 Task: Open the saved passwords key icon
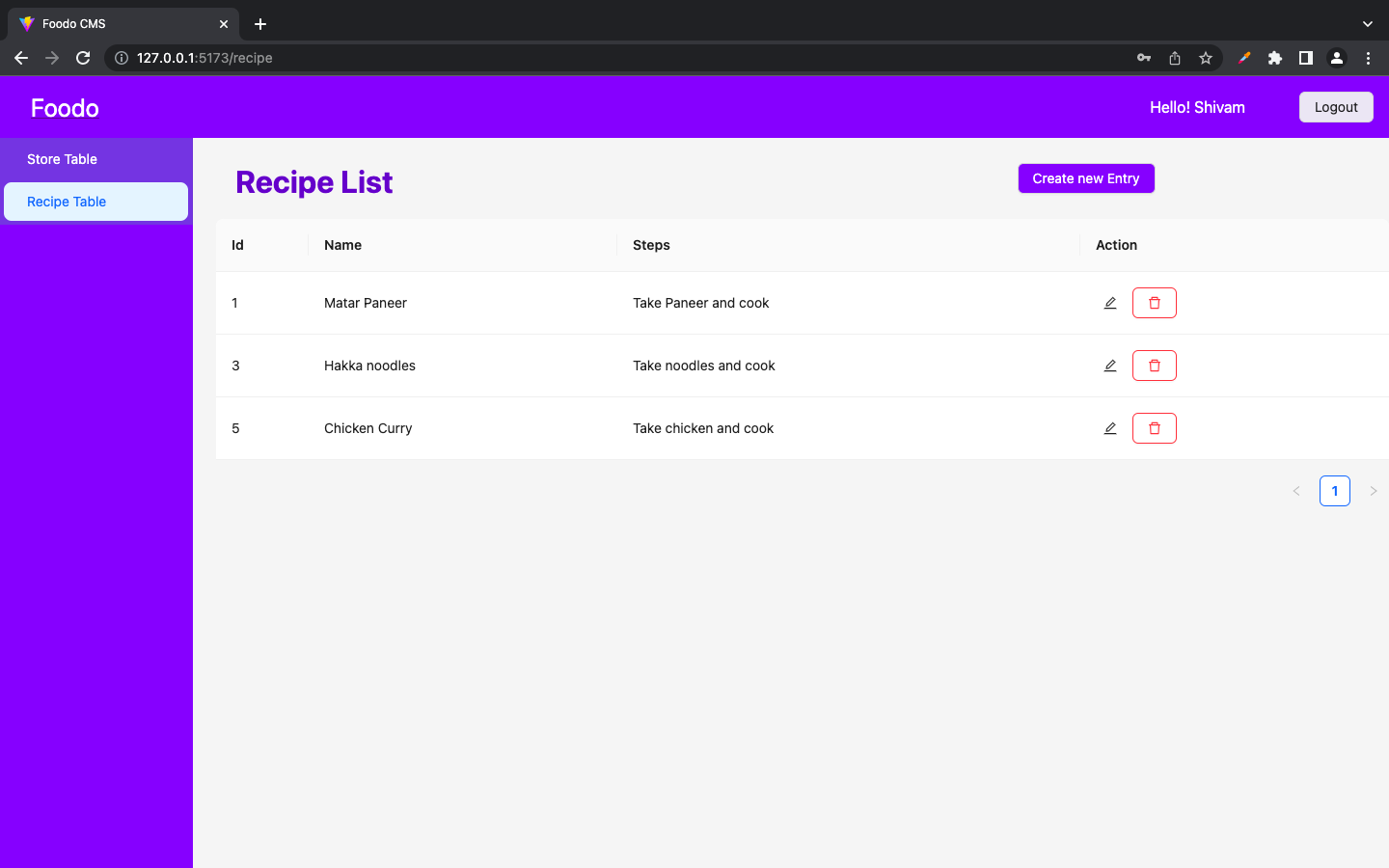(1144, 58)
